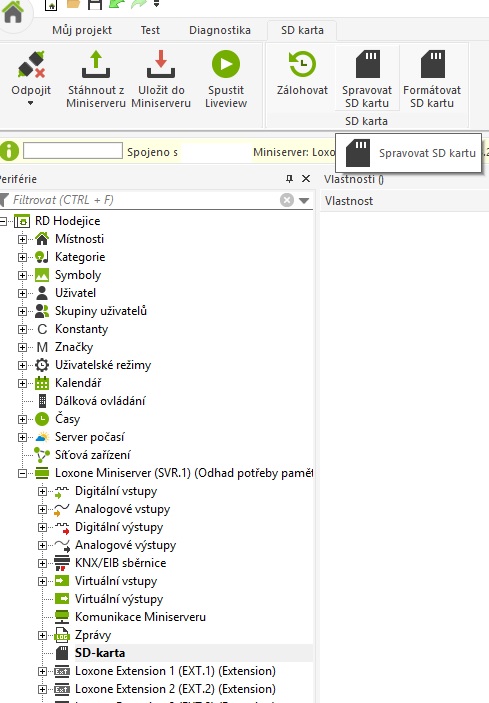The width and height of the screenshot is (489, 703).
Task: Select Analogové výstupy tree item
Action: click(125, 545)
